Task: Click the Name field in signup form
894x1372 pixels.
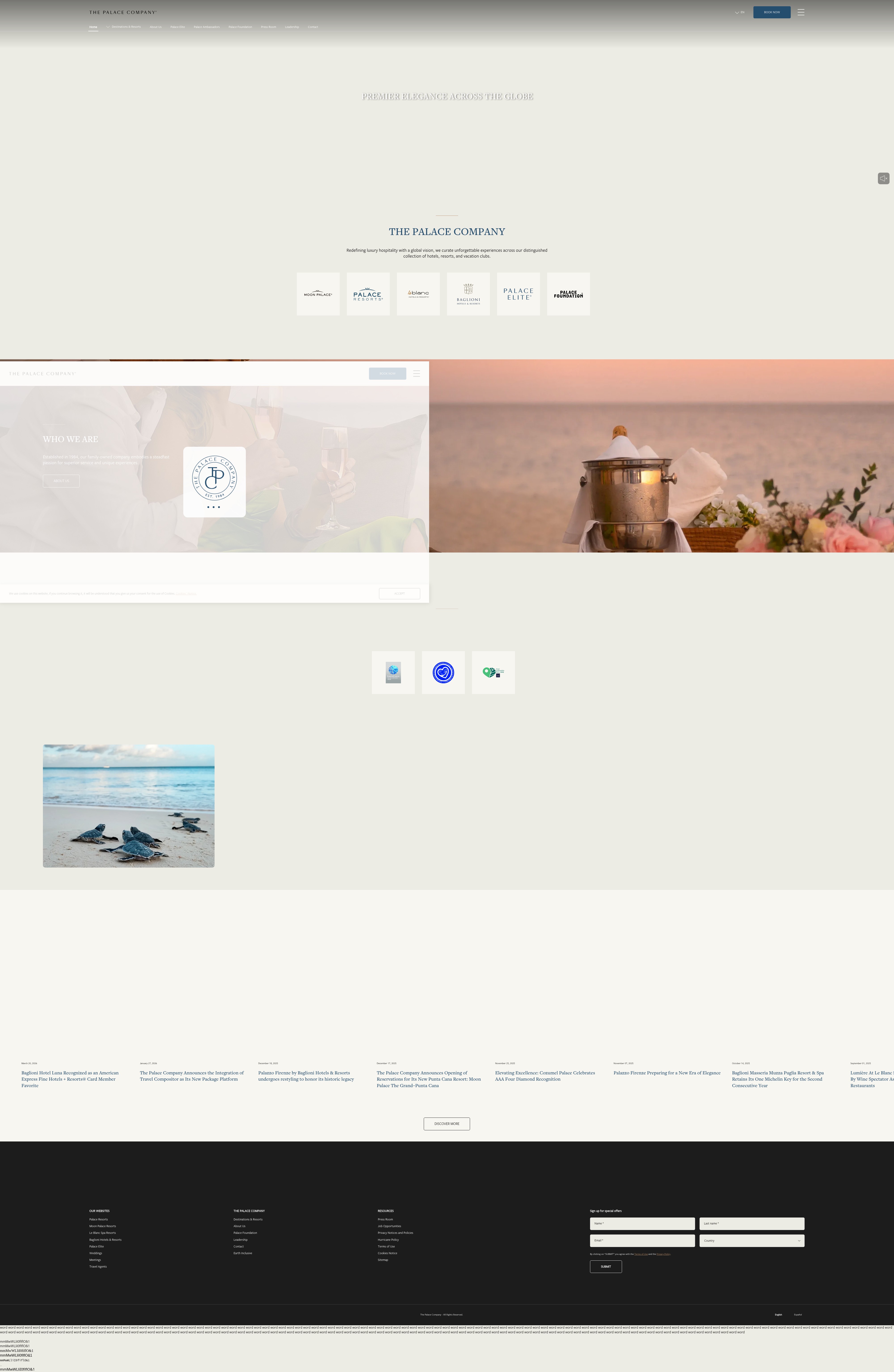Action: click(642, 1223)
